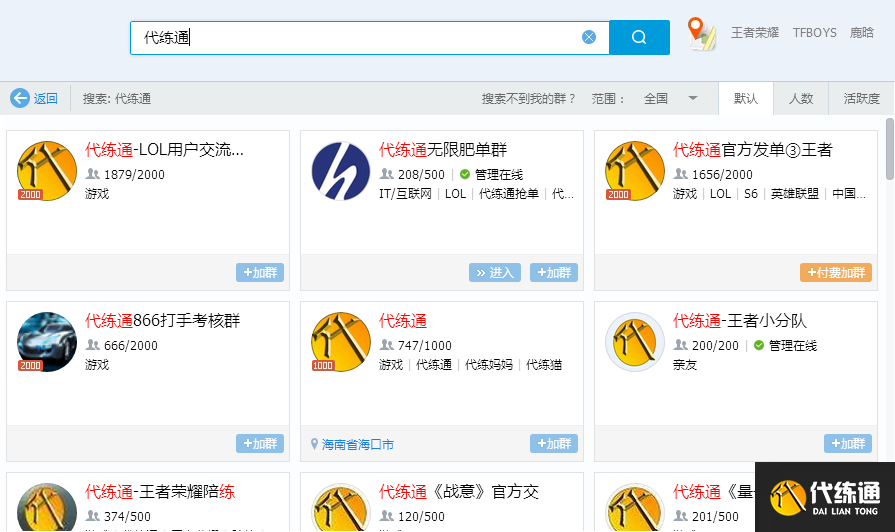
Task: Open 代练通866打手考核群 car avatar
Action: (x=47, y=342)
